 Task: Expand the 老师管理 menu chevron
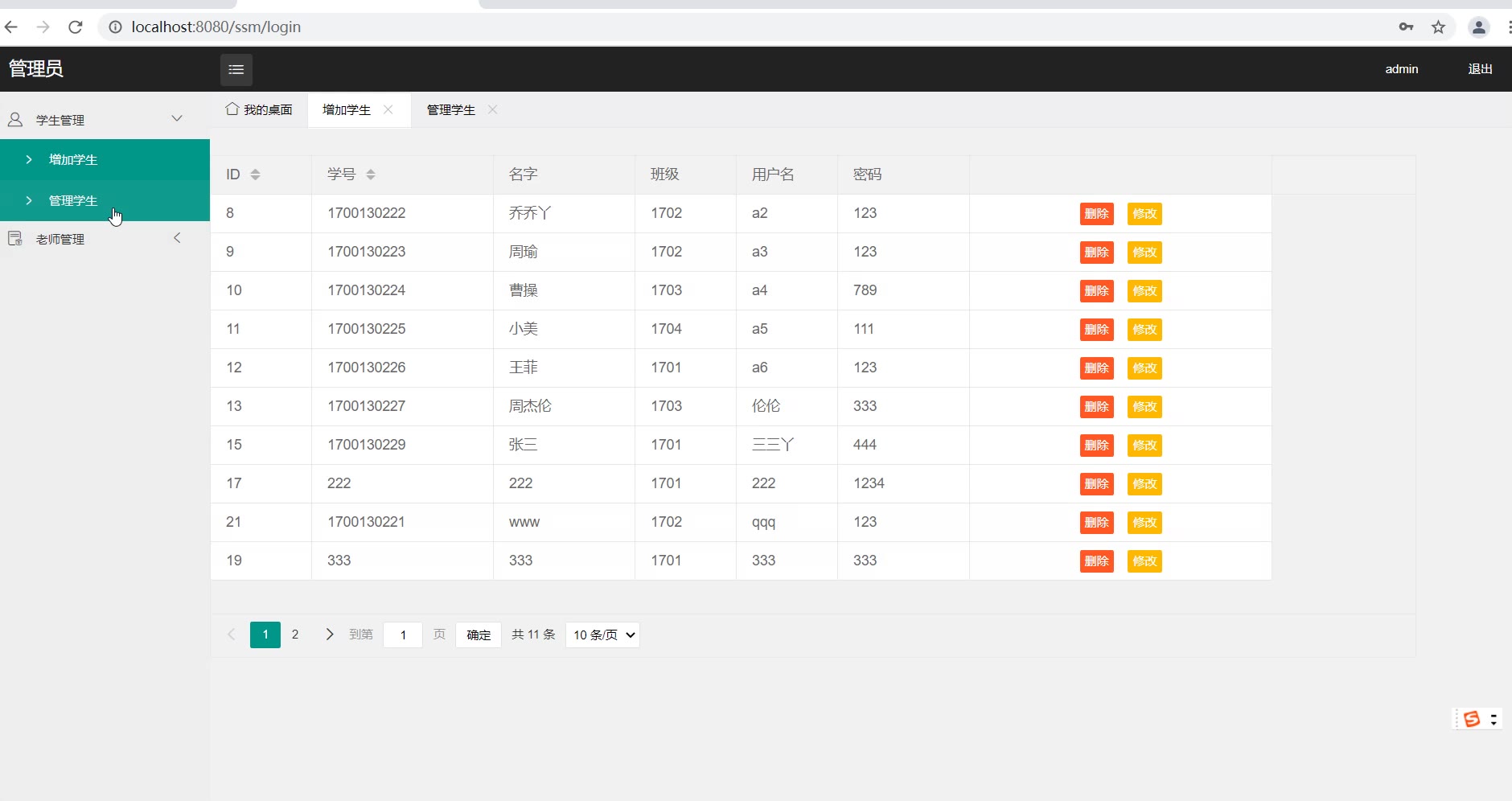coord(177,238)
